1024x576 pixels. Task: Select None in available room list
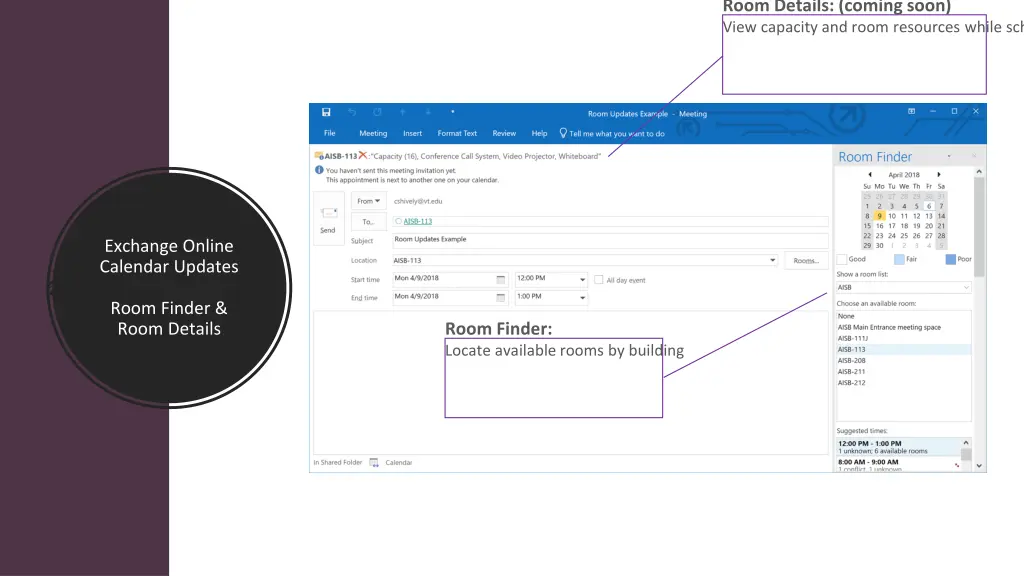click(903, 316)
